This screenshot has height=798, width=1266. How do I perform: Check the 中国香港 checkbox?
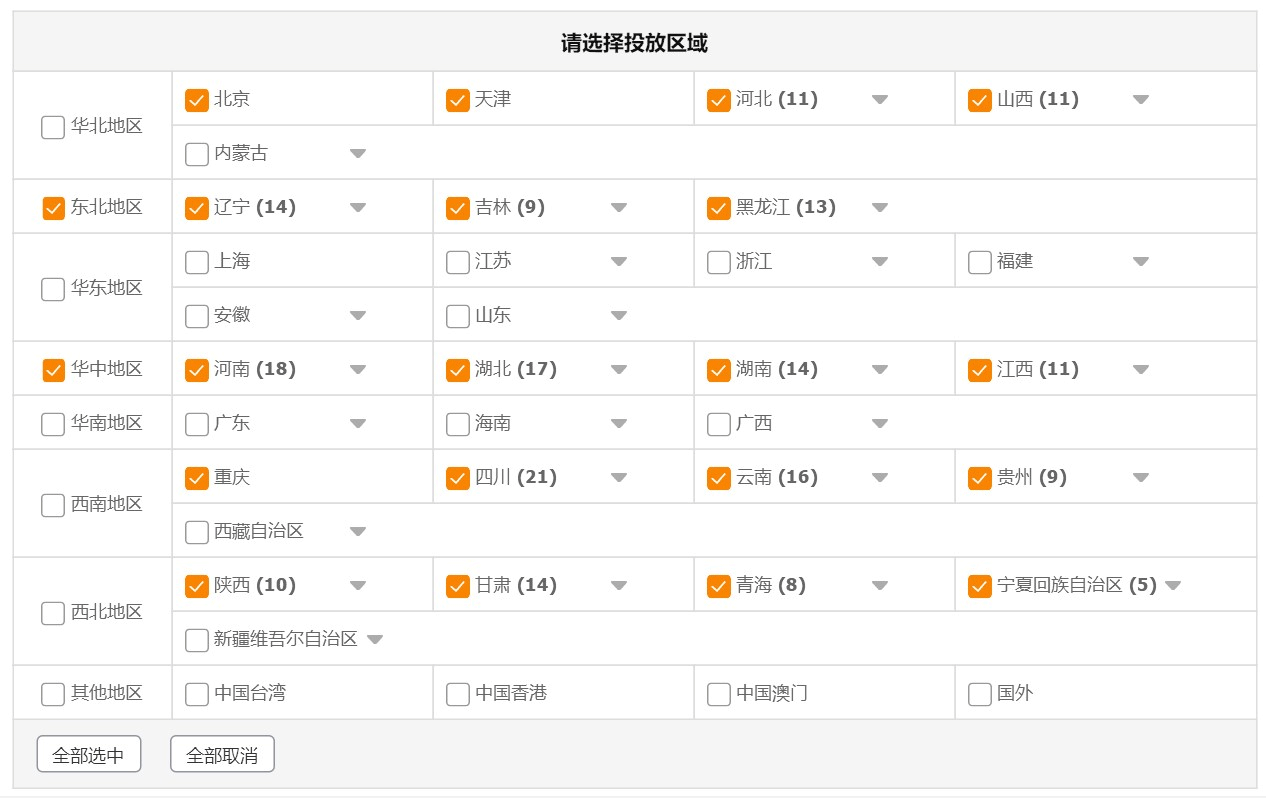[458, 694]
